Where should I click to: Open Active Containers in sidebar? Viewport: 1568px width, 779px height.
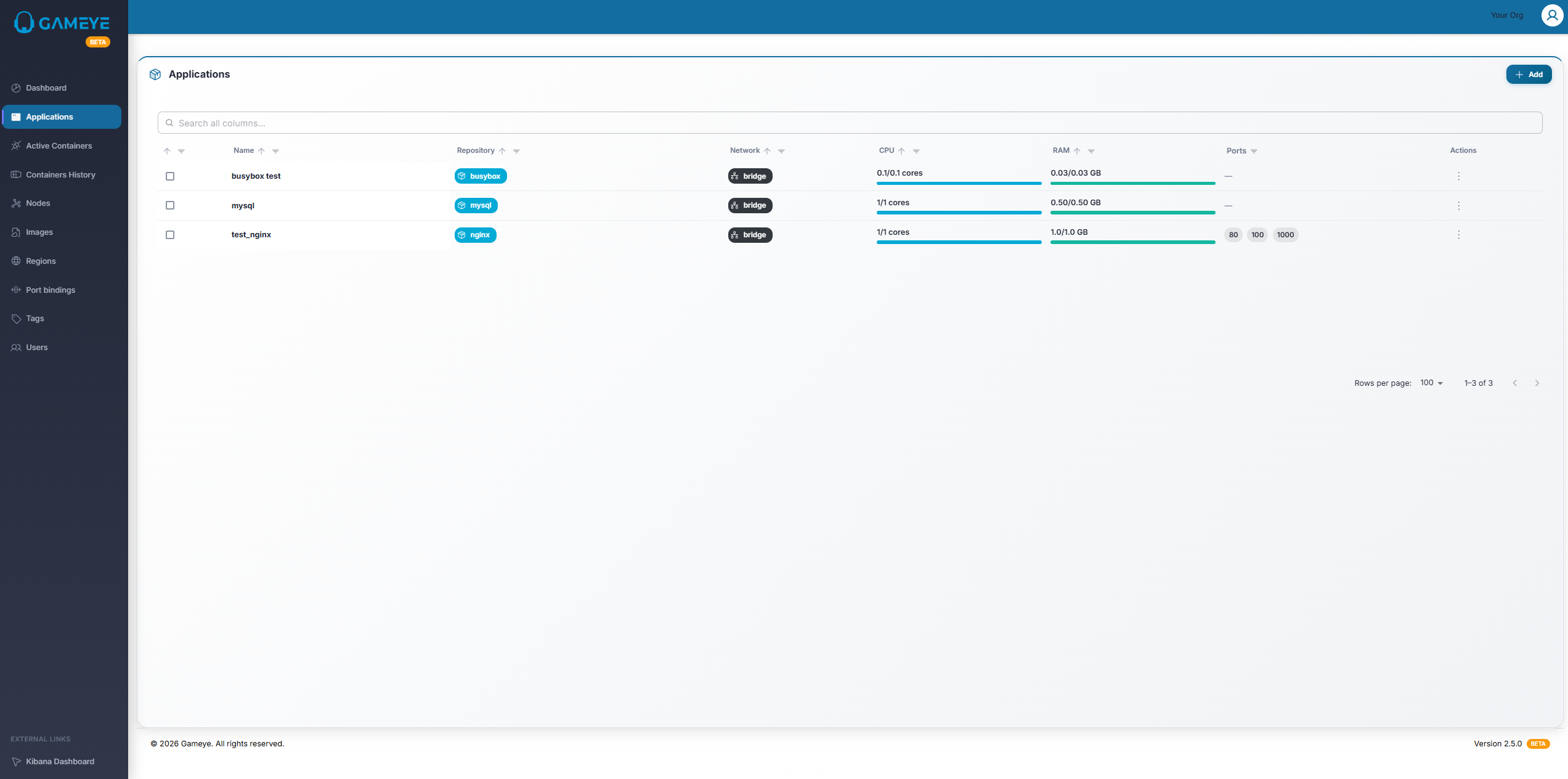pos(59,145)
